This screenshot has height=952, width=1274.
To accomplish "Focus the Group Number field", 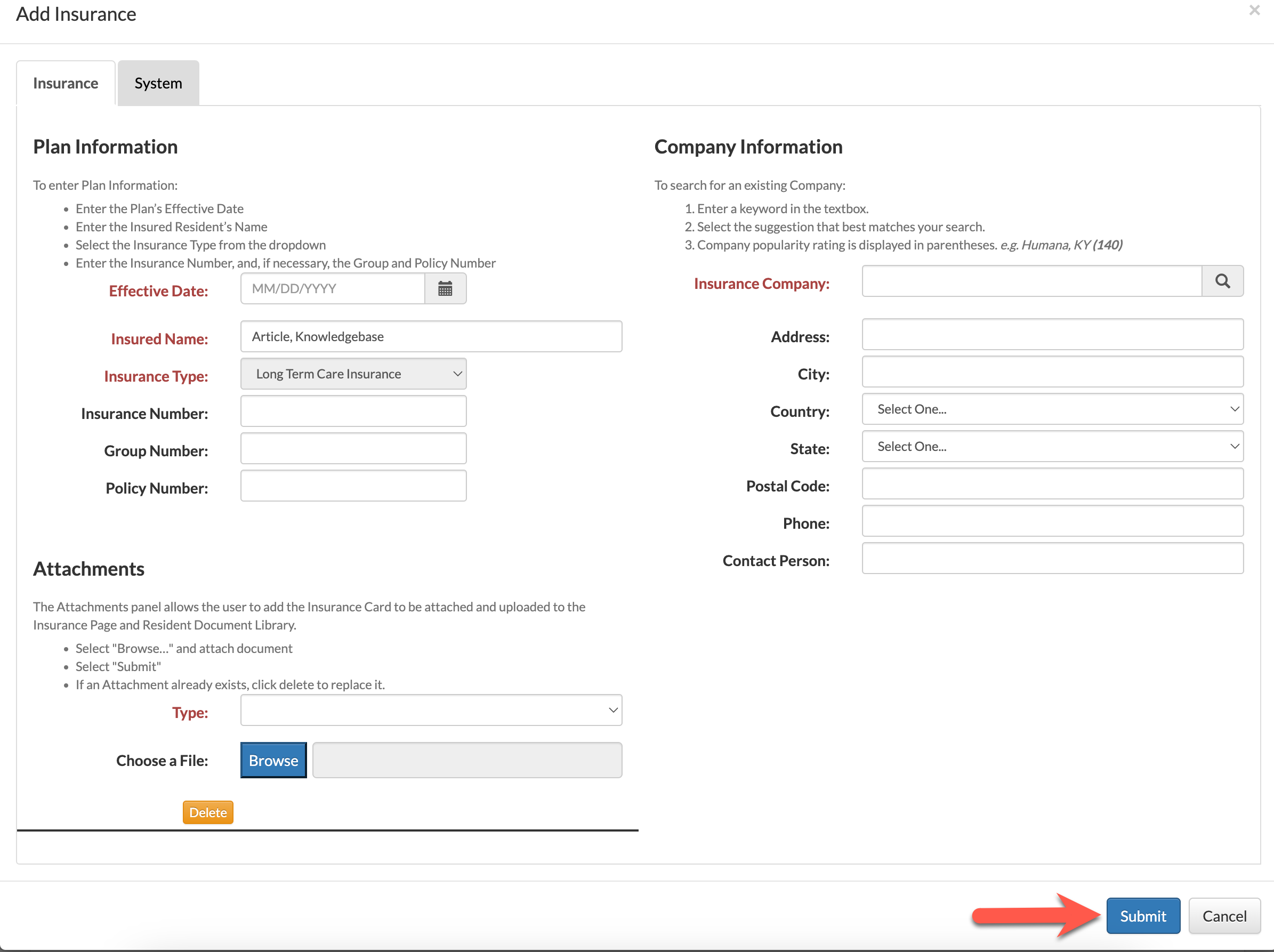I will (x=353, y=449).
